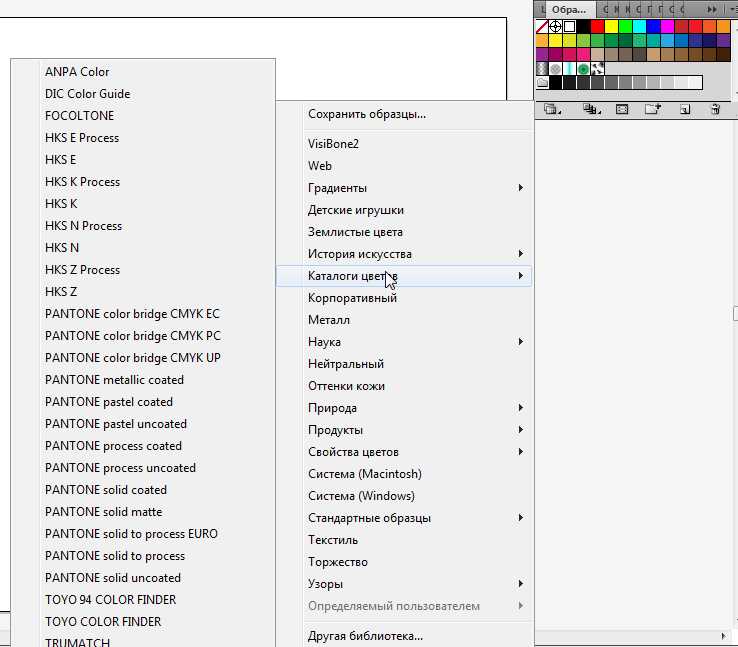This screenshot has height=647, width=738.
Task: Expand the Природа submenu
Action: pos(404,407)
